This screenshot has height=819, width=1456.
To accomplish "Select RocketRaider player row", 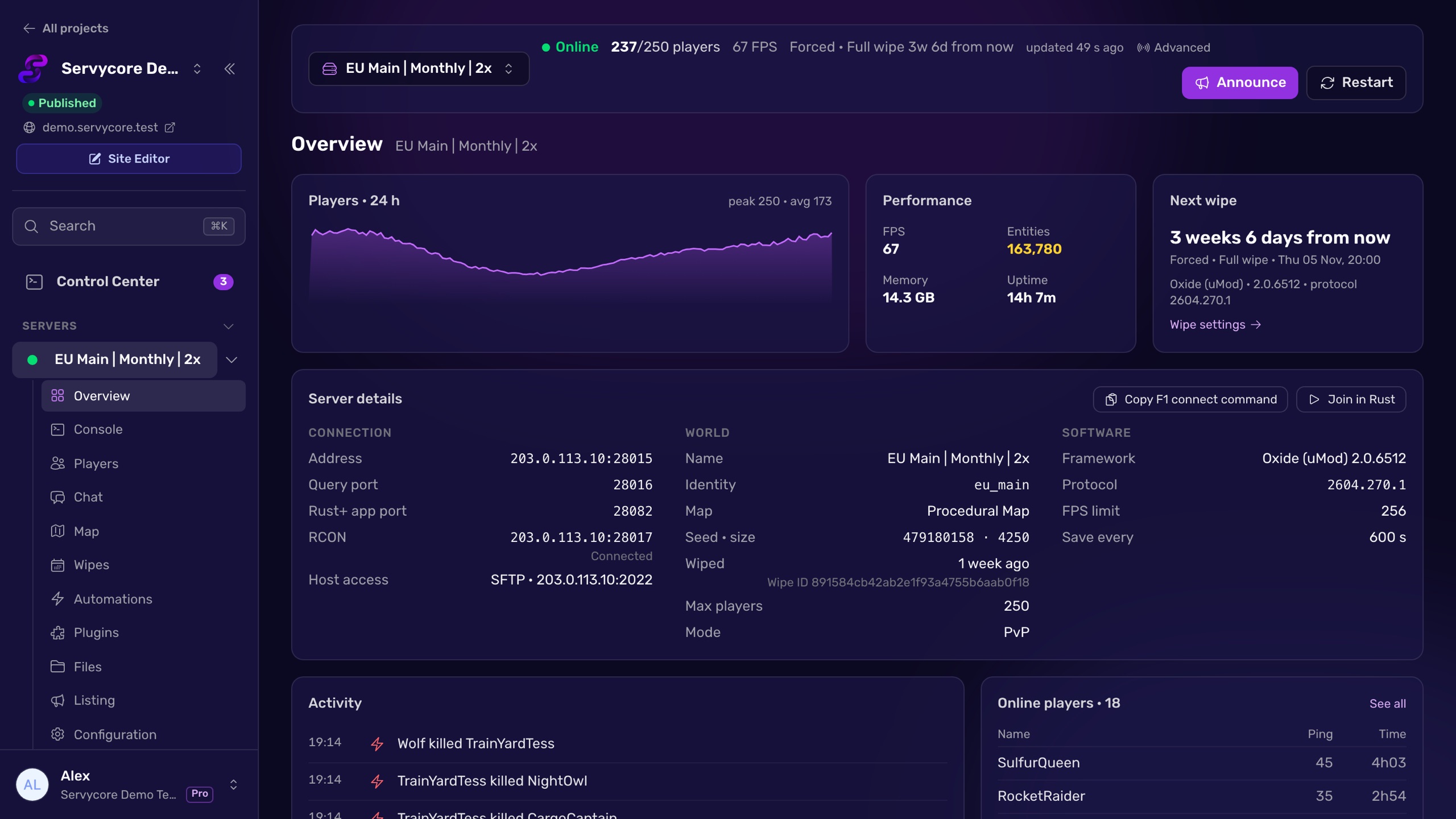I will pos(1202,797).
